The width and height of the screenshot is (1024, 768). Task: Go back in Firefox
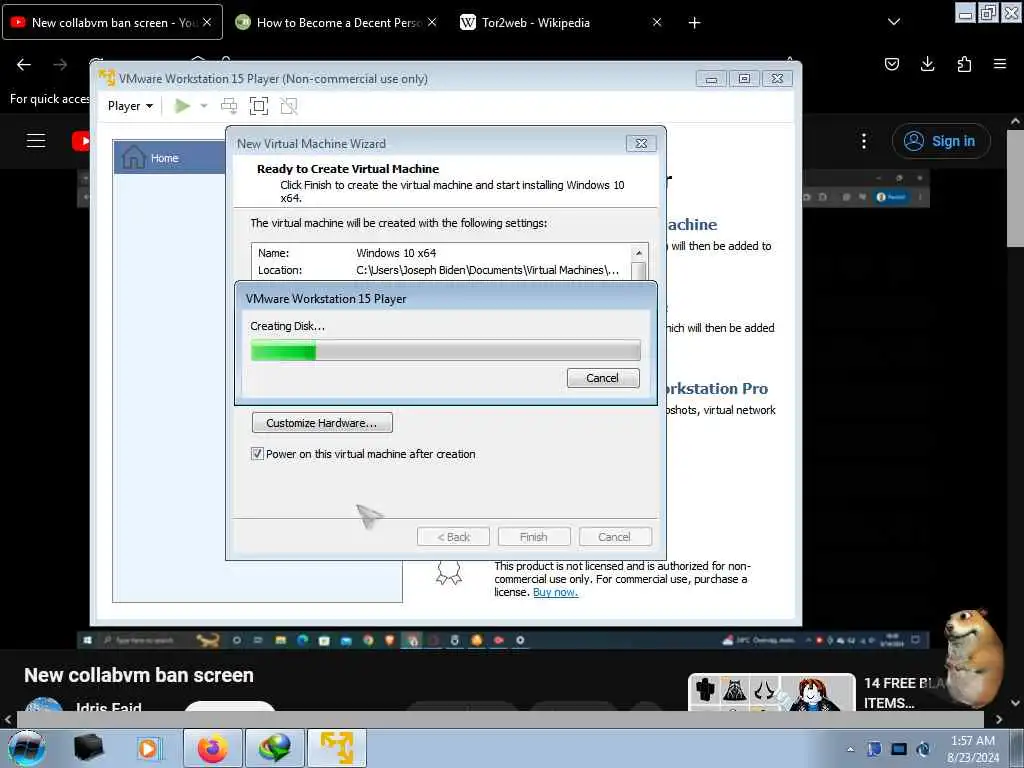(24, 64)
